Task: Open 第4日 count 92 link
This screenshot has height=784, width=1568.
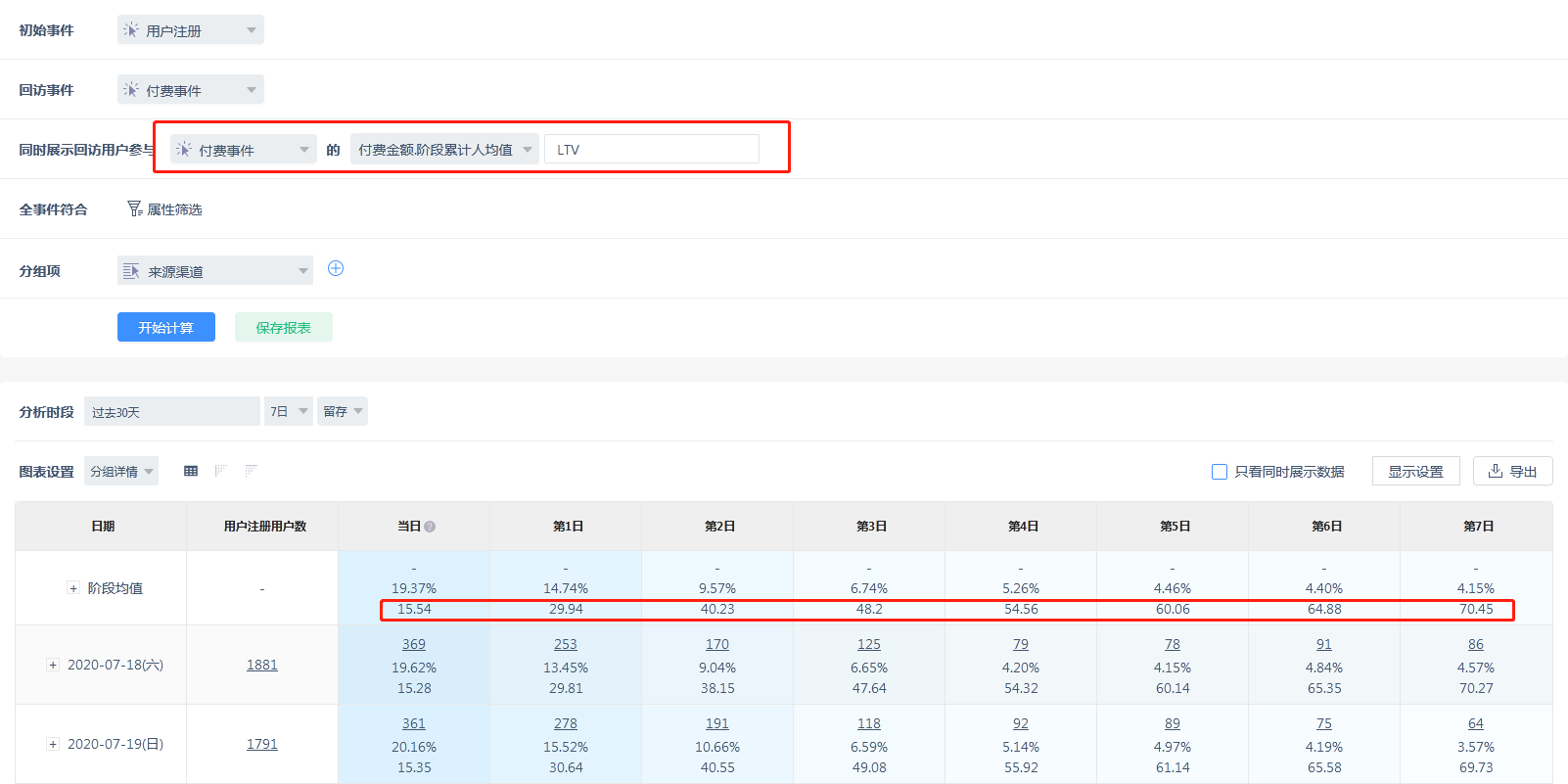Action: 1021,723
